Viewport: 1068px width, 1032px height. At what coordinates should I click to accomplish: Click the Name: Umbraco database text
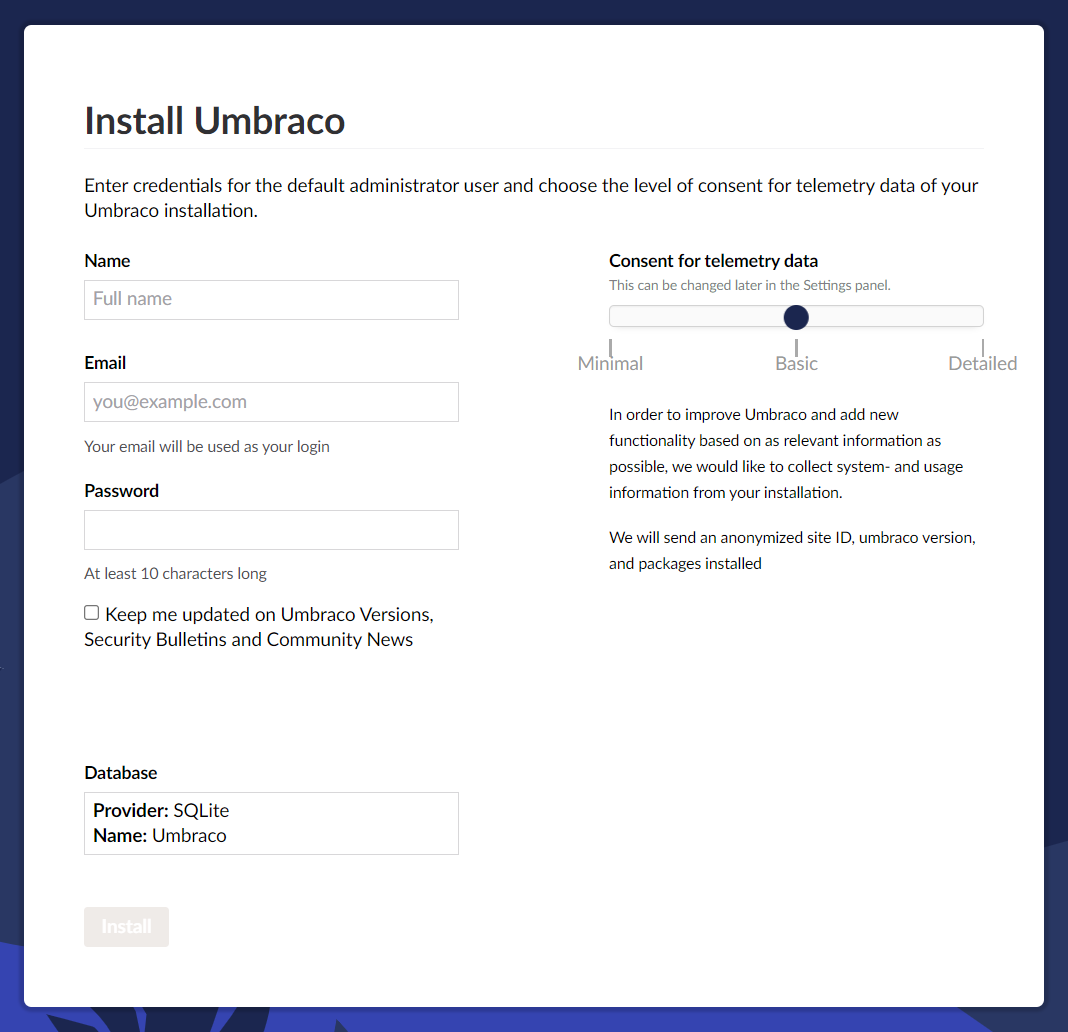[x=160, y=836]
